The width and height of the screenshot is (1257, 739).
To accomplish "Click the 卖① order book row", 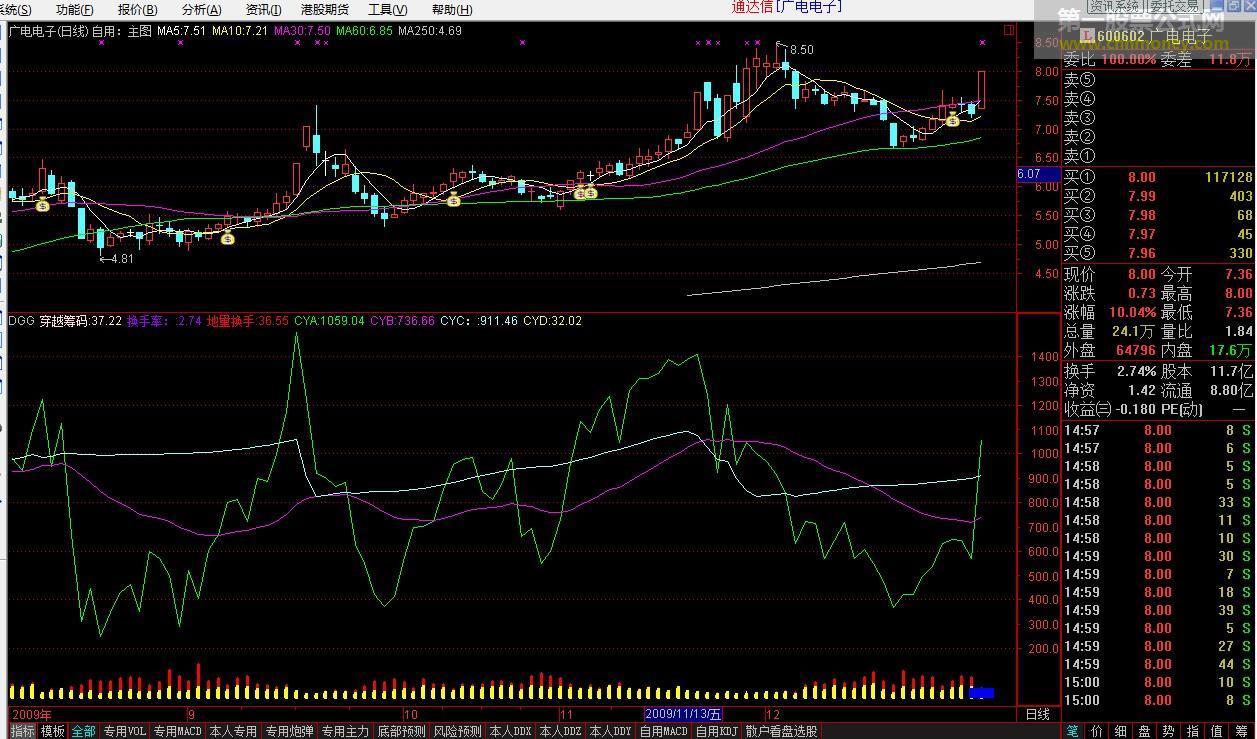I will pyautogui.click(x=1158, y=156).
